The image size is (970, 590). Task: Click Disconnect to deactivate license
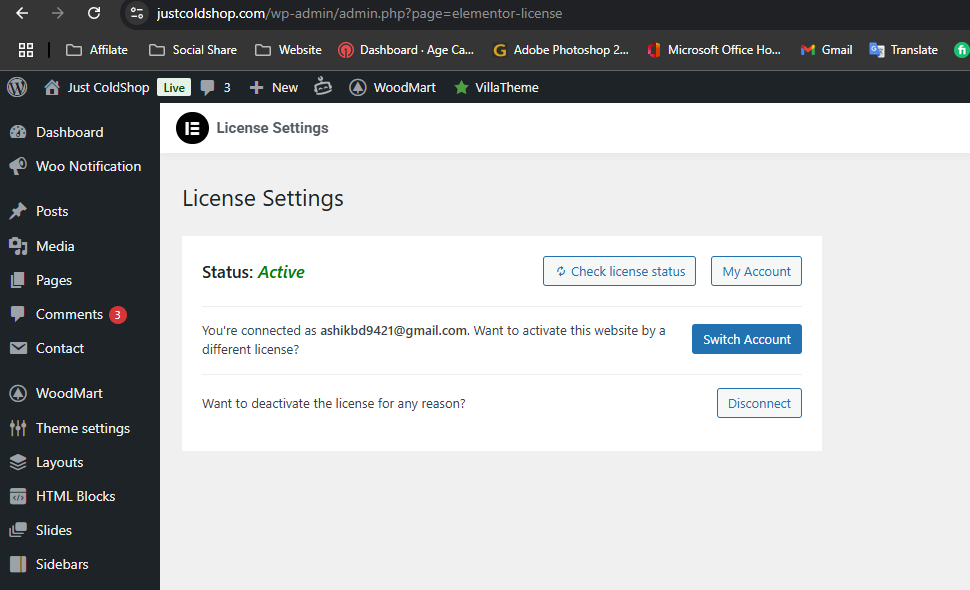coord(758,403)
